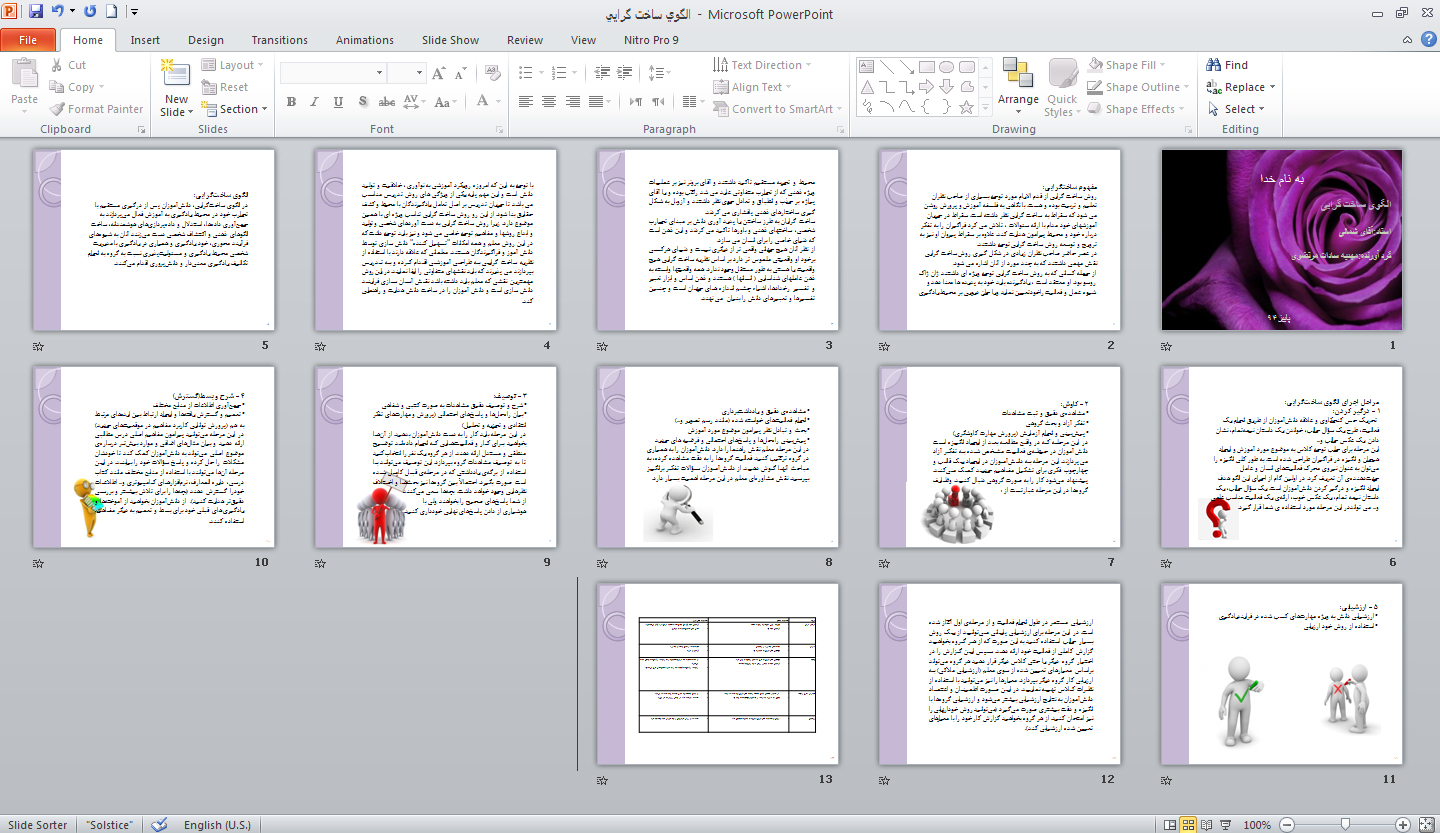Open the Slide Show tab
1440x833 pixels.
coord(450,40)
